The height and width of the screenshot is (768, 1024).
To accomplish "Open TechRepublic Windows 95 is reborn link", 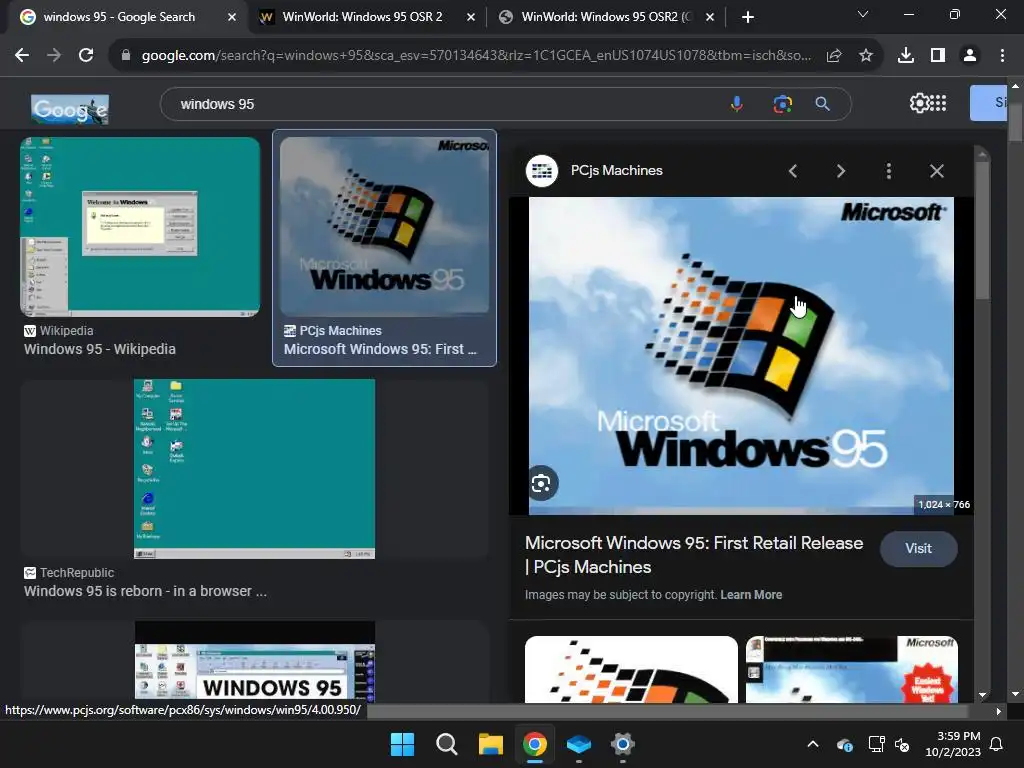I will 145,591.
